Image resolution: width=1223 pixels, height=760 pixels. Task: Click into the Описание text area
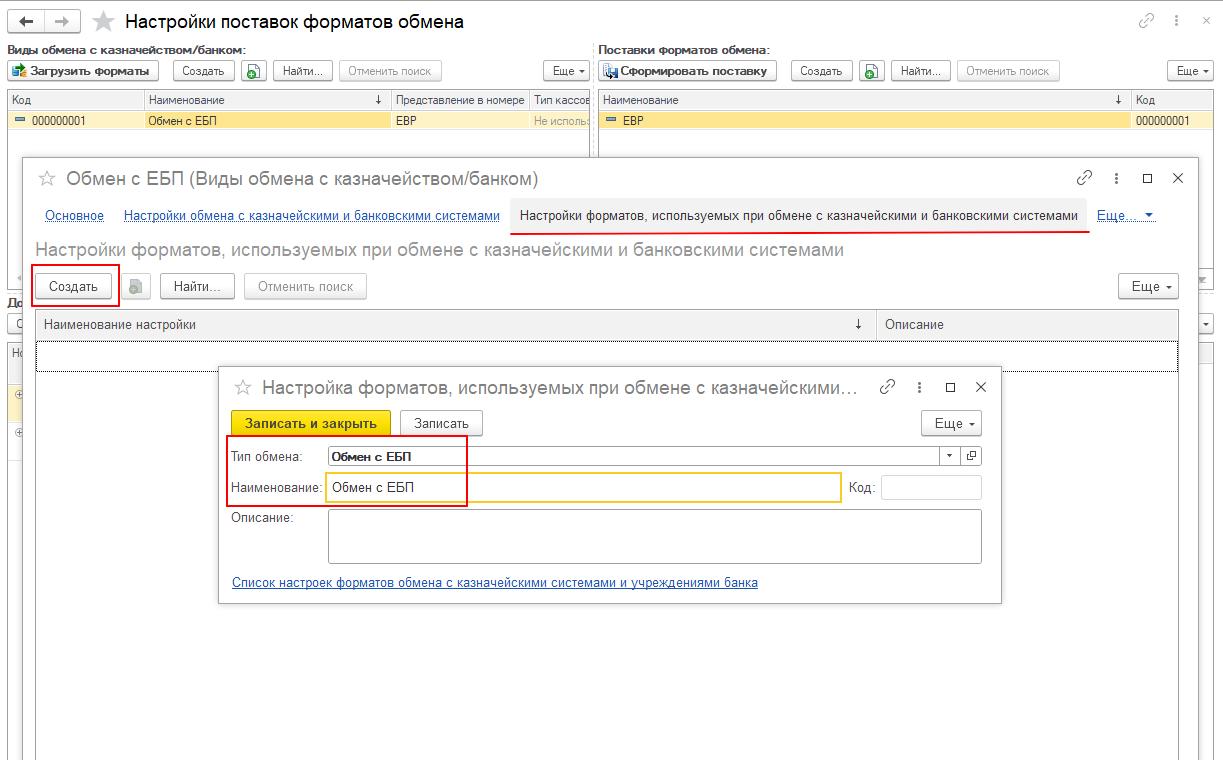click(654, 536)
